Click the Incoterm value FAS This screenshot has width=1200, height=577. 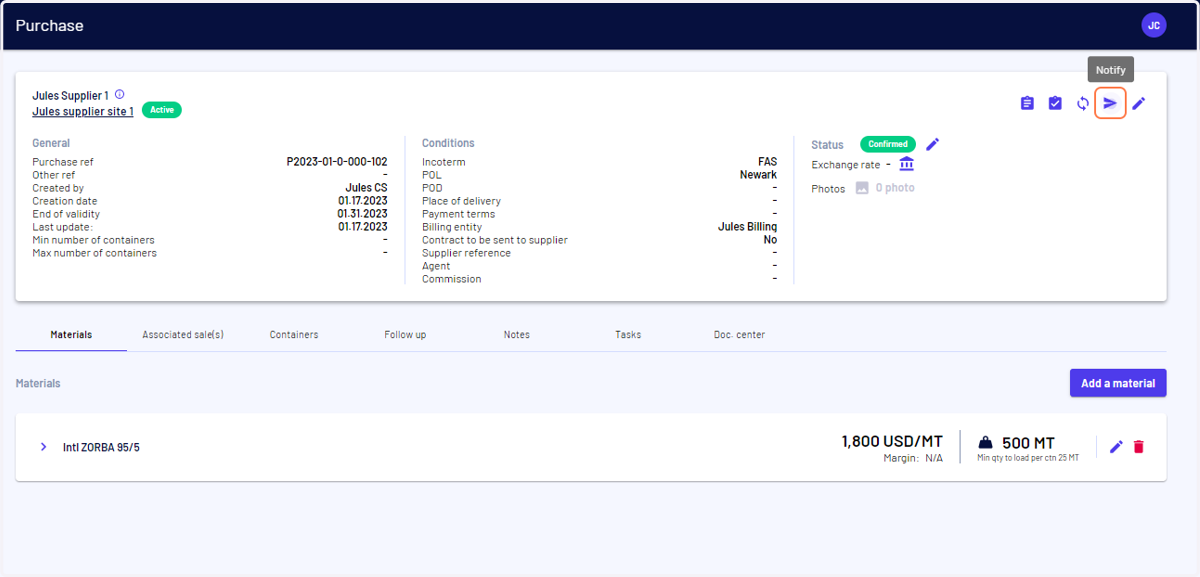[x=767, y=162]
